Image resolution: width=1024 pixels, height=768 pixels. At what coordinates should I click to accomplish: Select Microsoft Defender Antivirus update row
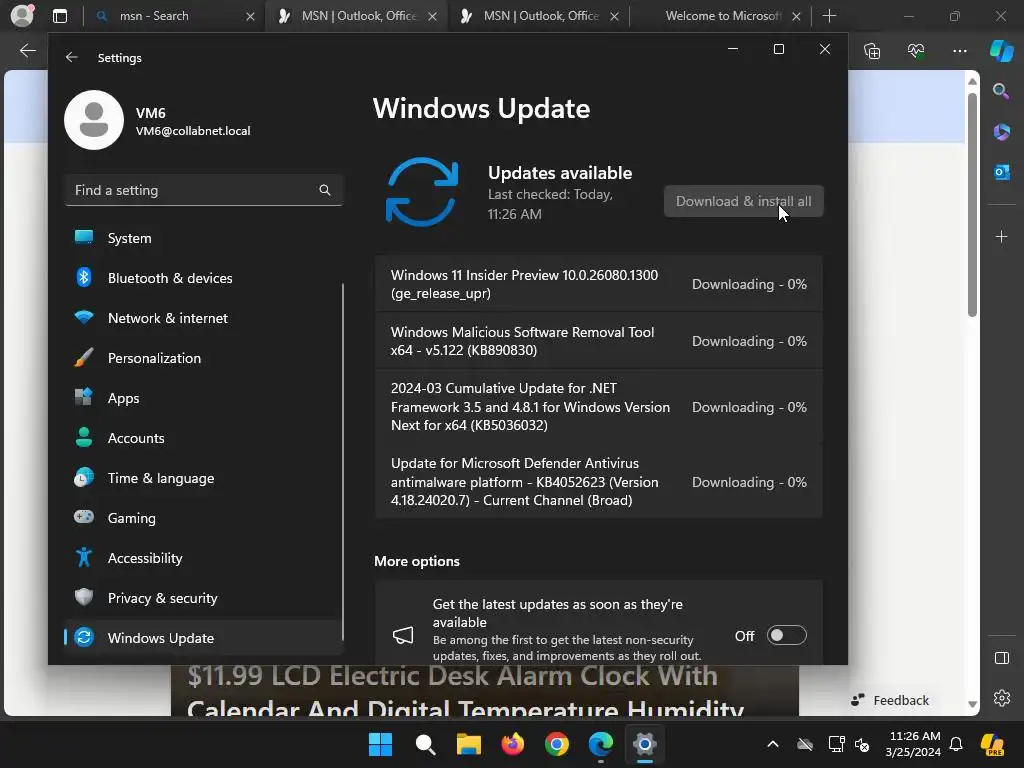(x=599, y=482)
